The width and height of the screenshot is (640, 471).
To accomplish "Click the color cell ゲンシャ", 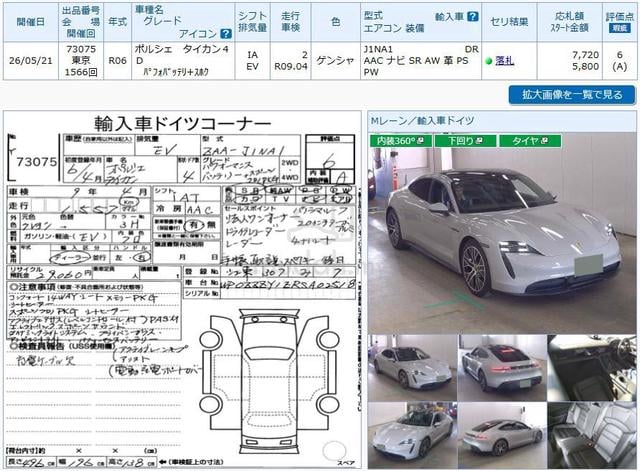I will click(x=336, y=61).
